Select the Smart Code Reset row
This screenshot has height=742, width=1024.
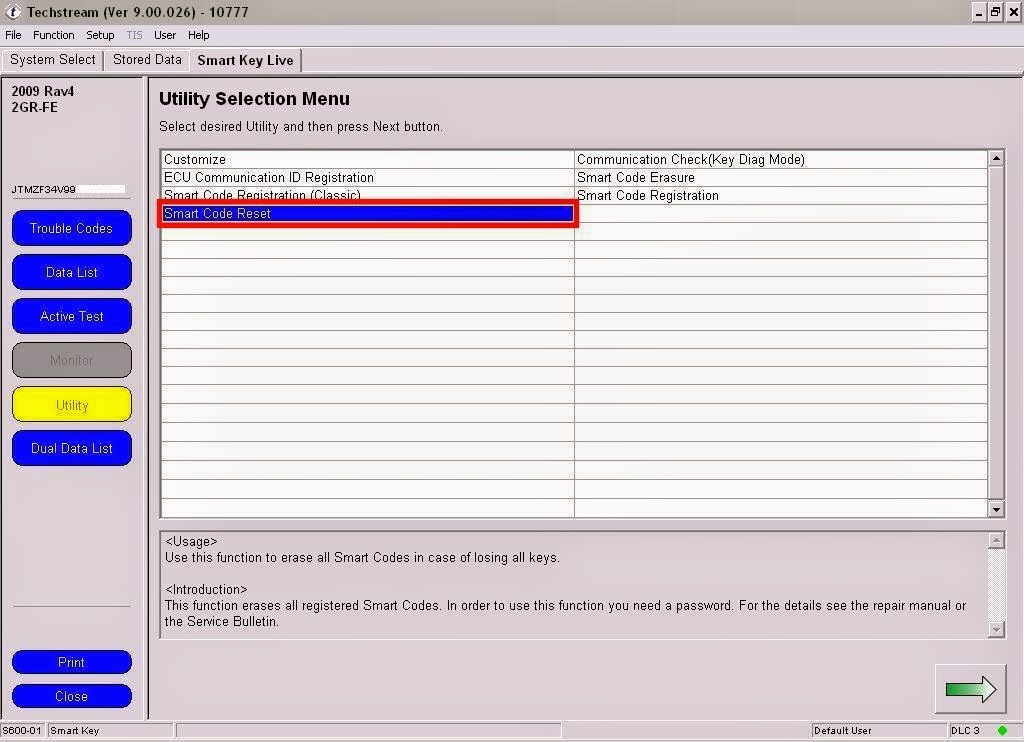pos(368,214)
